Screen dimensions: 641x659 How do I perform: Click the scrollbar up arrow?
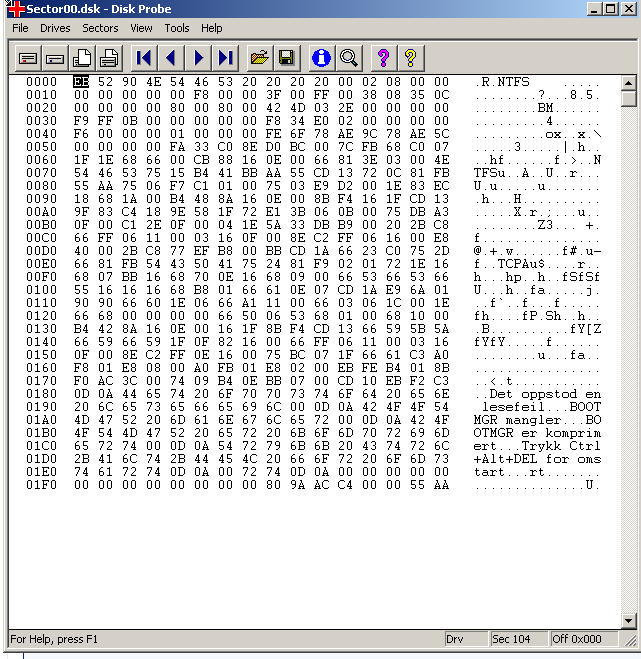tap(628, 83)
